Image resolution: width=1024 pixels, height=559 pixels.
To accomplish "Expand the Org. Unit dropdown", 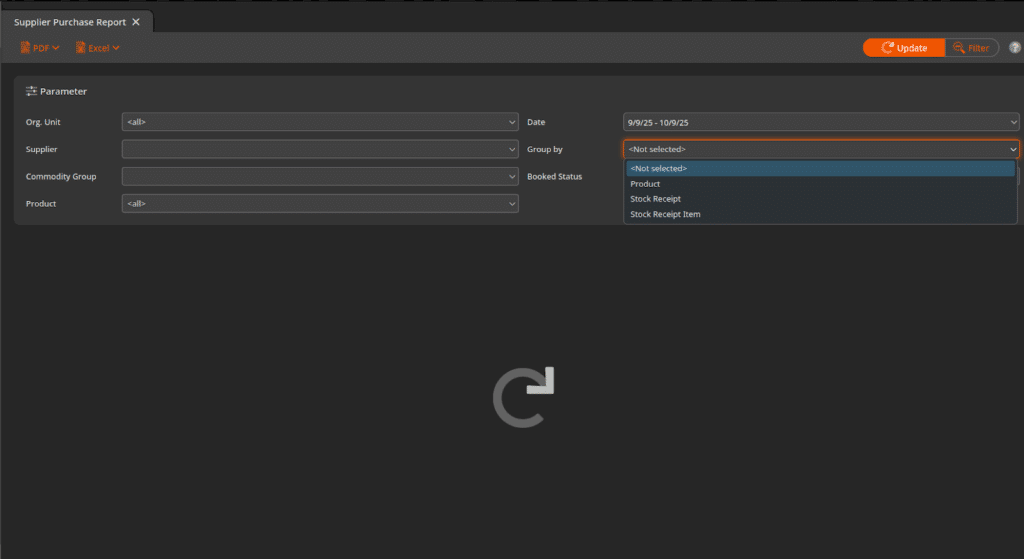I will [320, 122].
